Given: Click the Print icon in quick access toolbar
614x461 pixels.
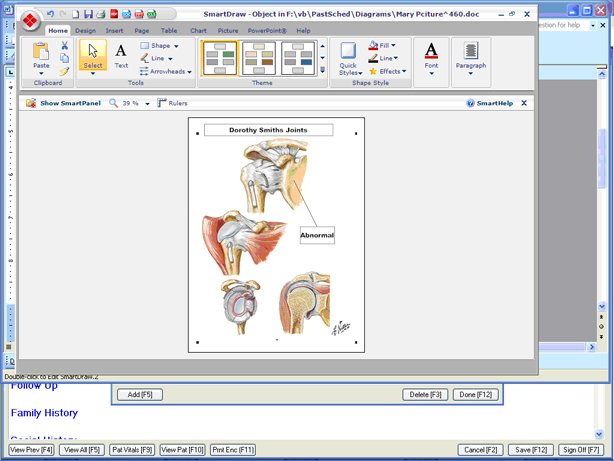Looking at the screenshot, I should point(101,14).
